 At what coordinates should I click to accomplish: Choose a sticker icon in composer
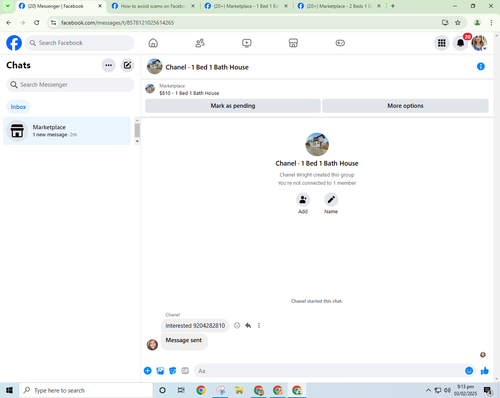tap(173, 371)
